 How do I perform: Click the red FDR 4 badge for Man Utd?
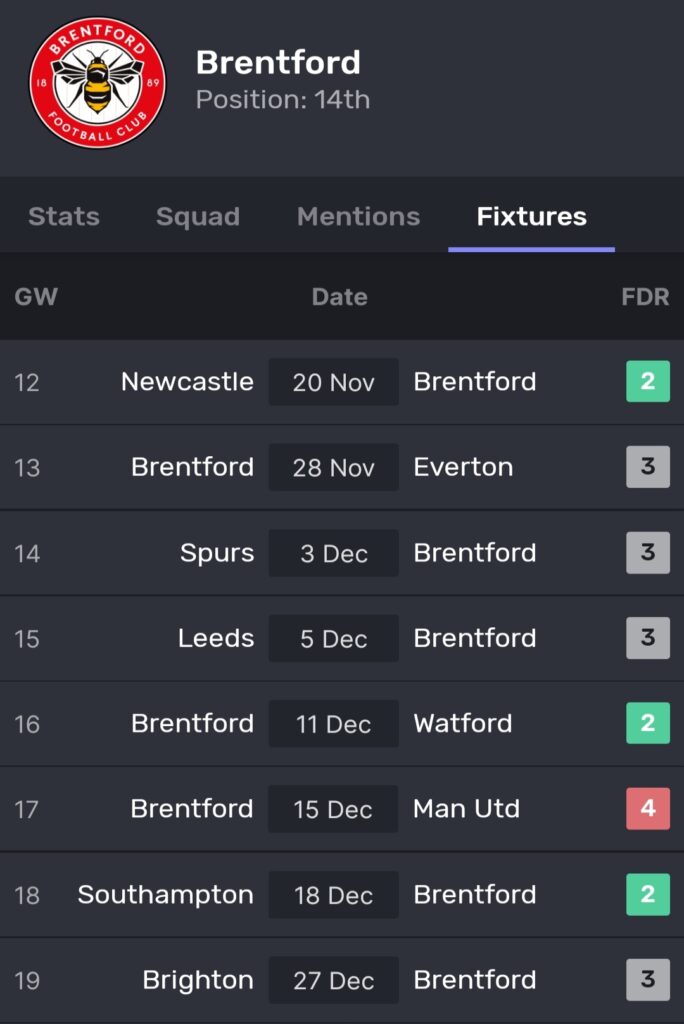click(647, 809)
